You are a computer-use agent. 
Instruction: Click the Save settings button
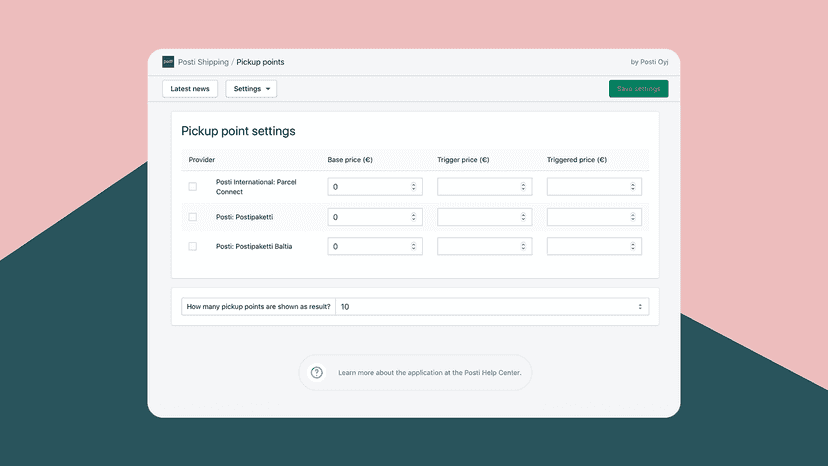638,89
